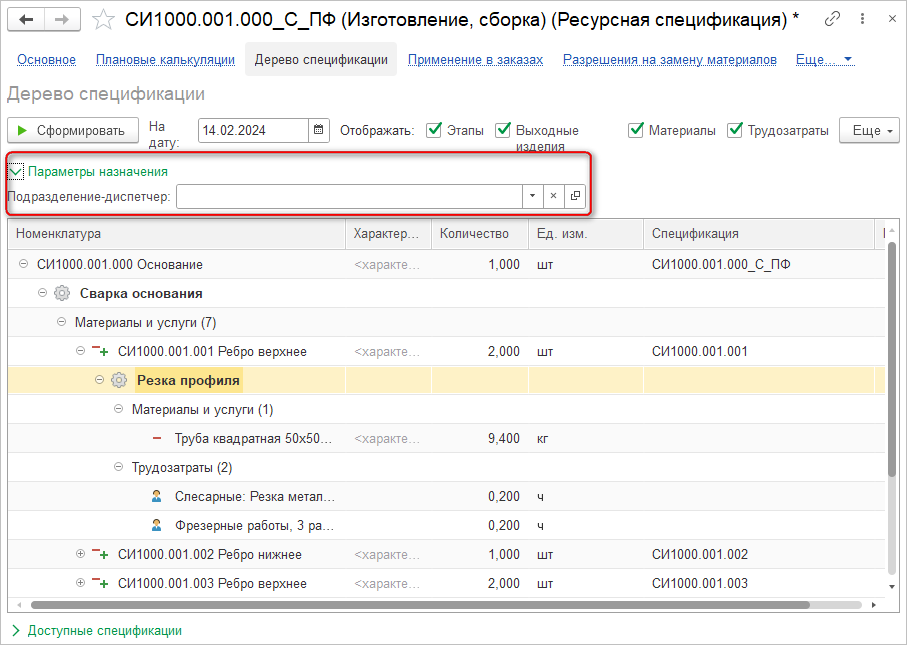Click the horizontal scrollbar of the tree
This screenshot has width=907, height=645.
[x=420, y=604]
